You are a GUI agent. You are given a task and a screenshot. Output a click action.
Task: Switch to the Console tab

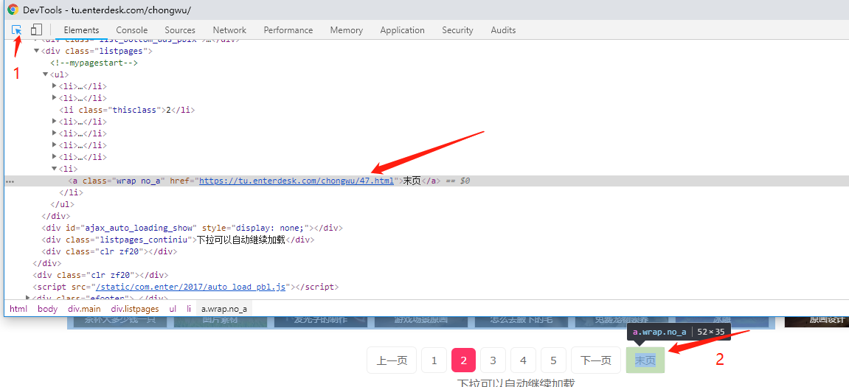132,30
